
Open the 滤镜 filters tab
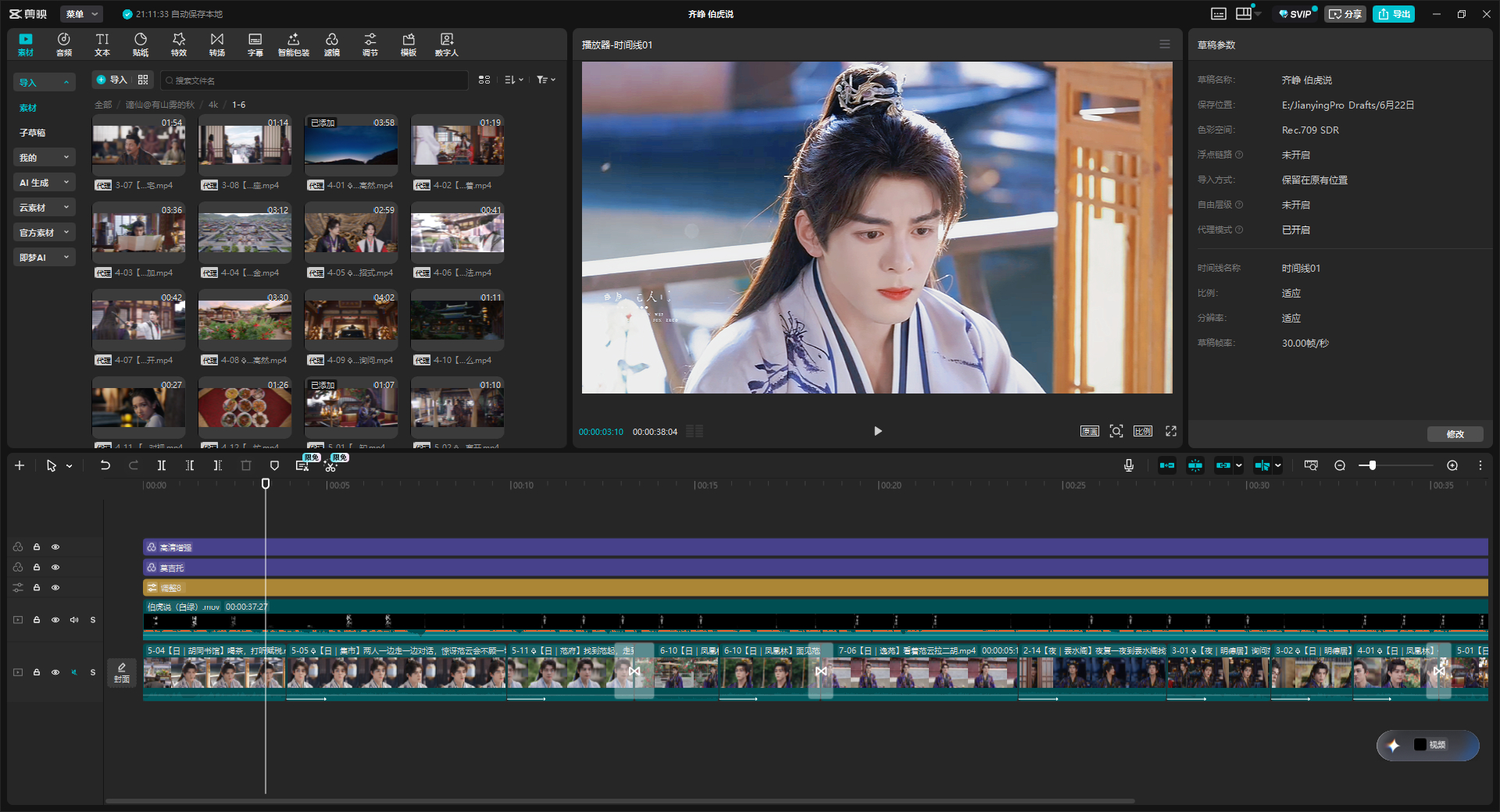(332, 45)
